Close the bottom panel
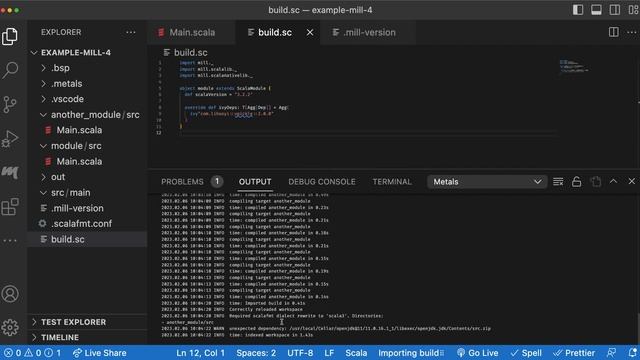Screen dimensions: 640x360 631,181
